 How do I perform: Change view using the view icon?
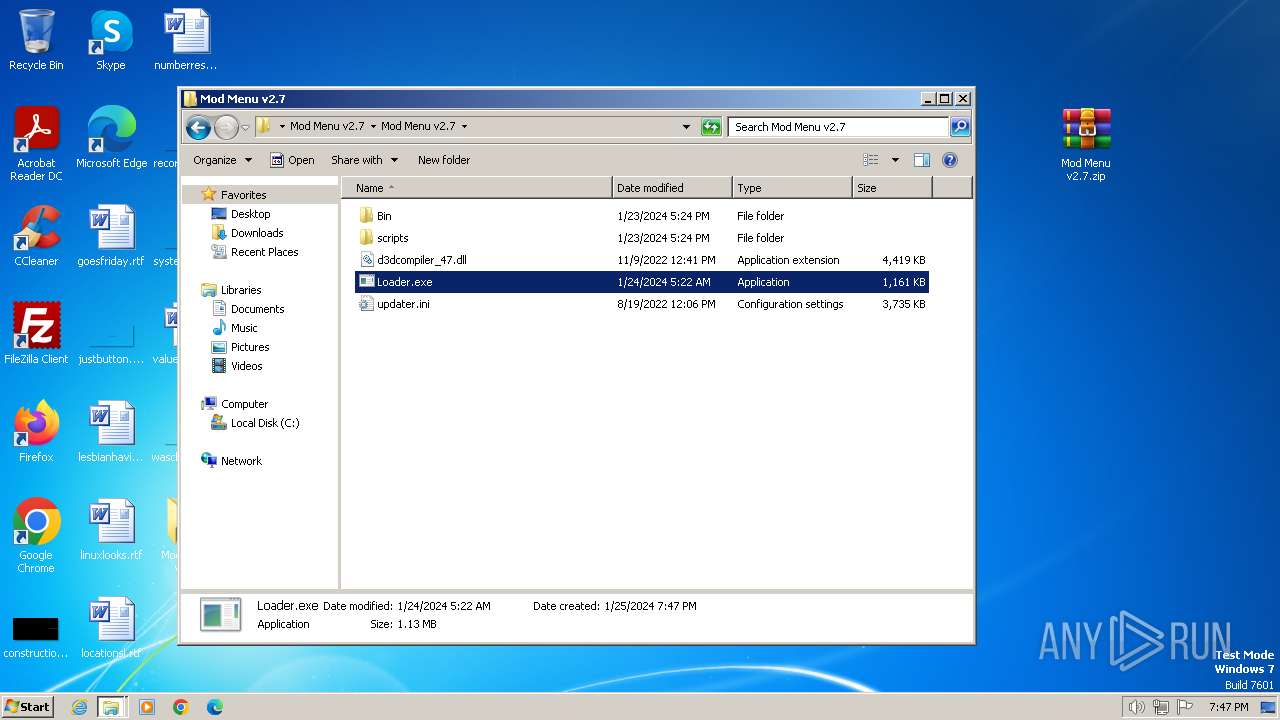coord(871,160)
